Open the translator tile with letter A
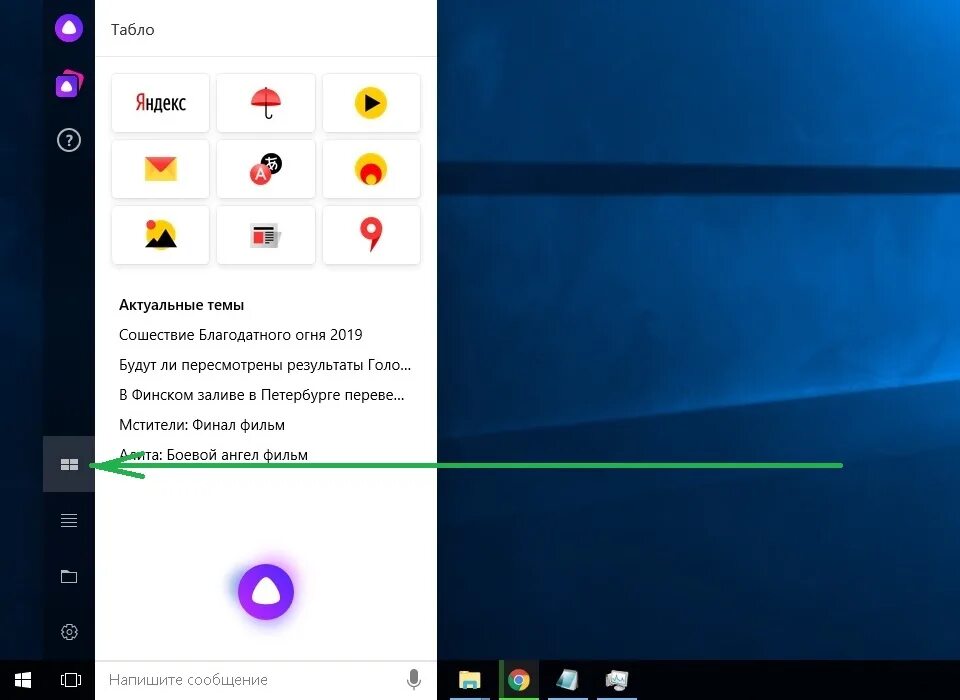Screen dimensions: 960x700 (266, 168)
